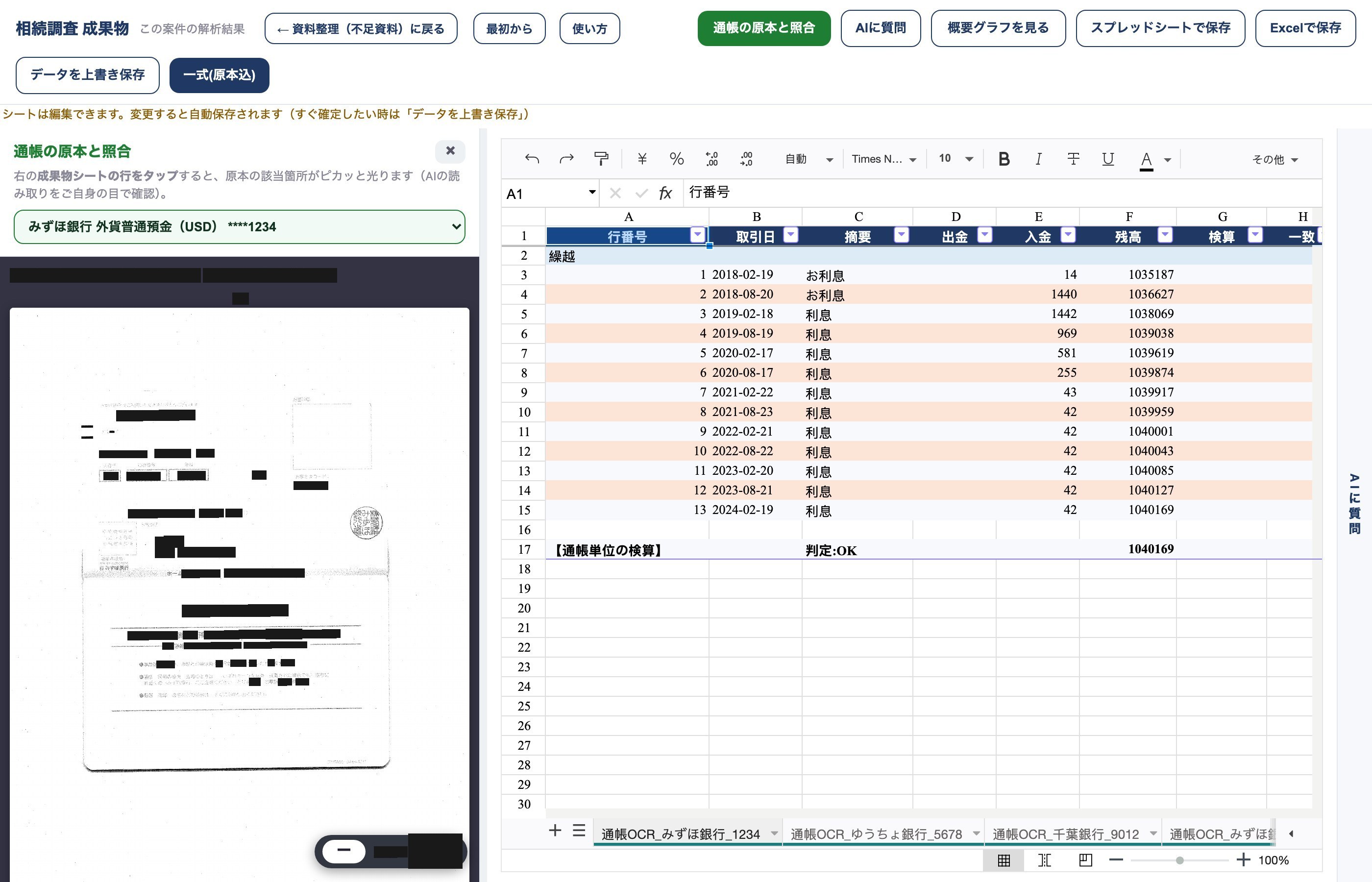1372x882 pixels.
Task: Export with Excelで保存
Action: (1305, 28)
